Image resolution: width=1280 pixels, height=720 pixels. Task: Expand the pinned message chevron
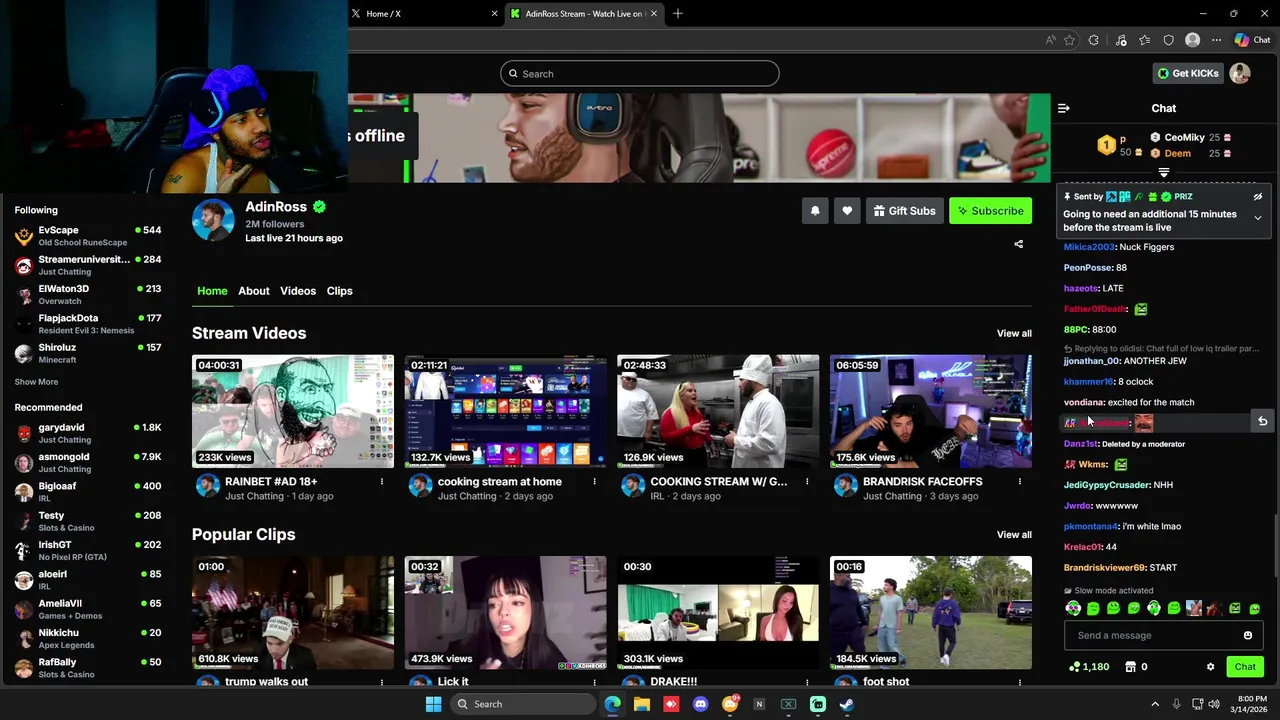click(x=1258, y=218)
